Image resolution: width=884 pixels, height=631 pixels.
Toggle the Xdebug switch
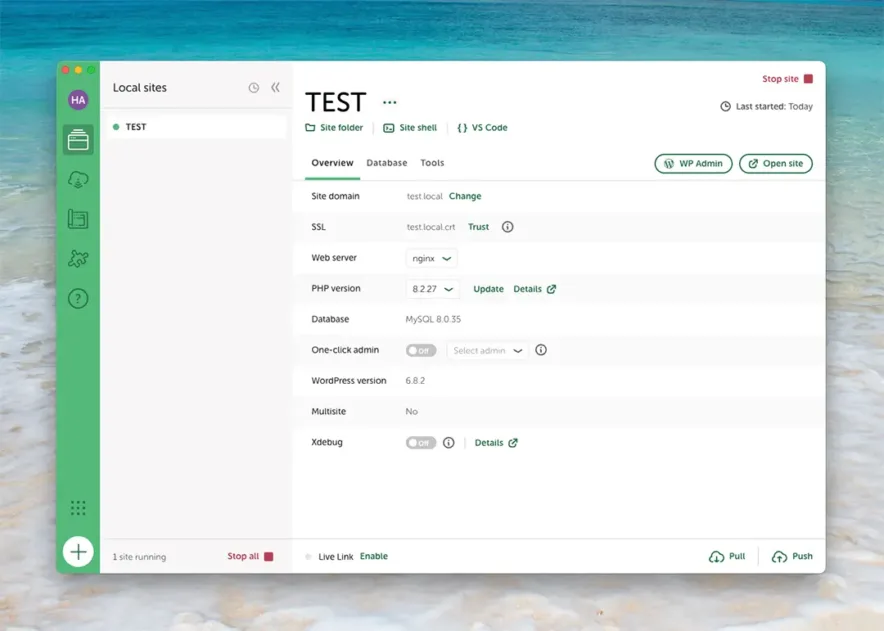421,443
